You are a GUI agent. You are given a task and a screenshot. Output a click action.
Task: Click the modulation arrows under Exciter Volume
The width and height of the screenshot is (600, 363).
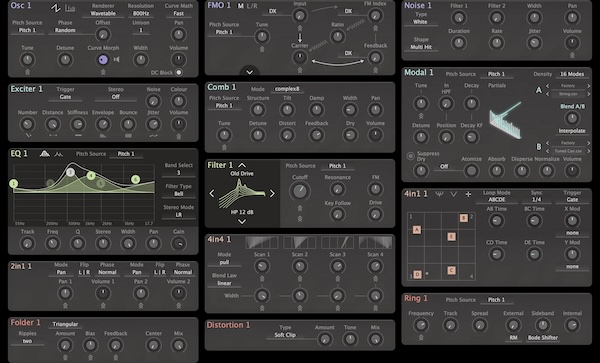pos(179,136)
